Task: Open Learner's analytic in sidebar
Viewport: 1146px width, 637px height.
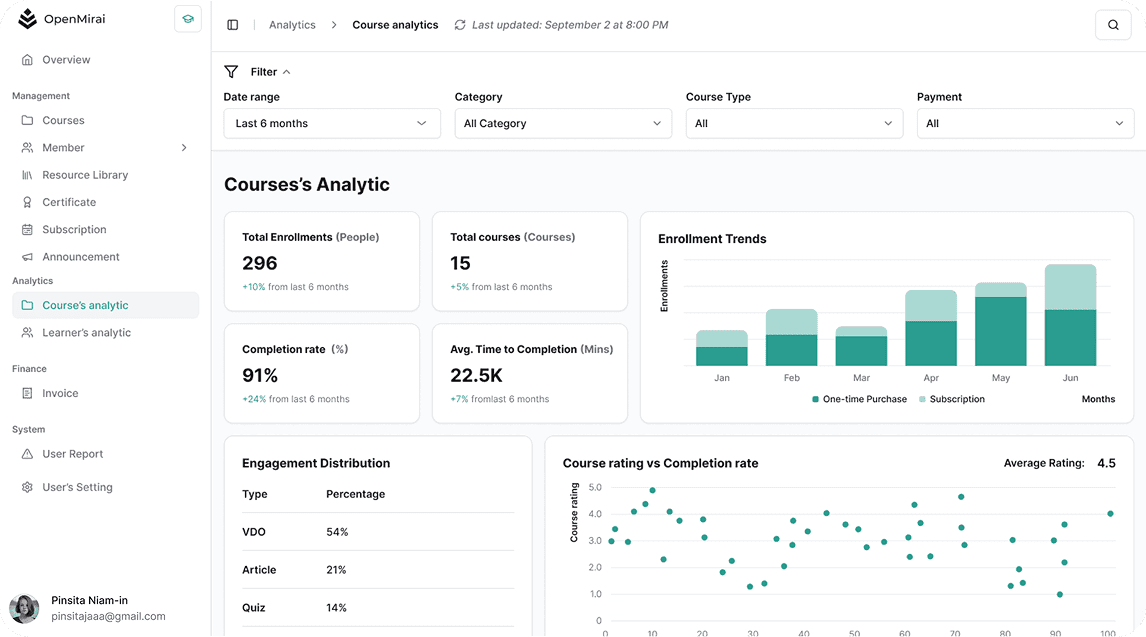Action: pyautogui.click(x=86, y=333)
